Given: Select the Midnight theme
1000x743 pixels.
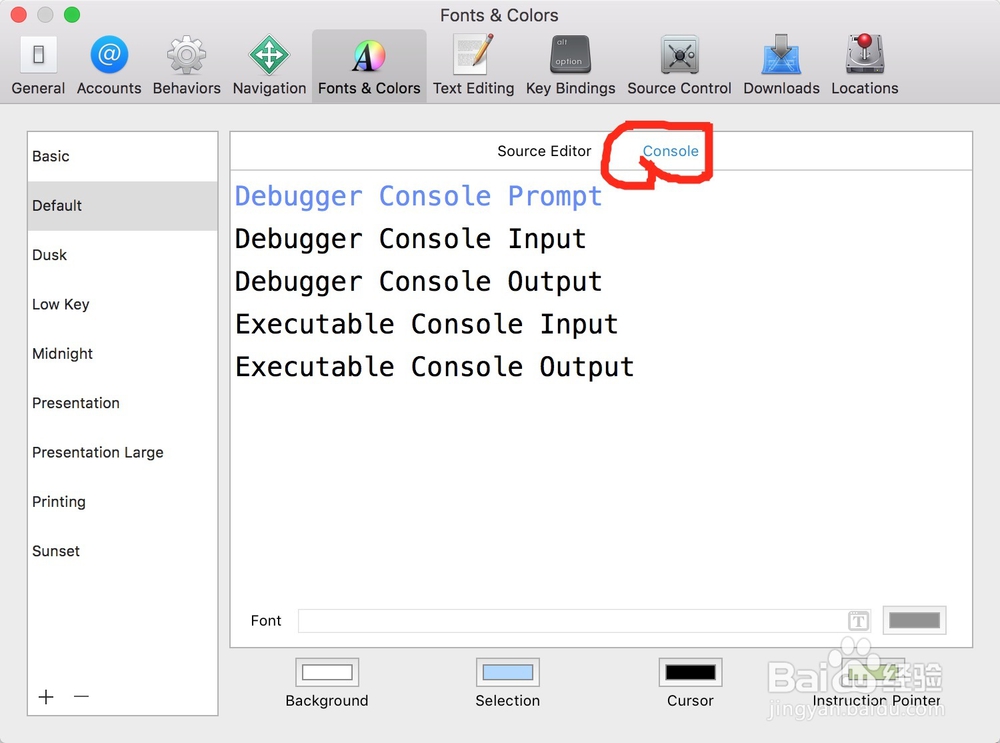Looking at the screenshot, I should tap(122, 353).
